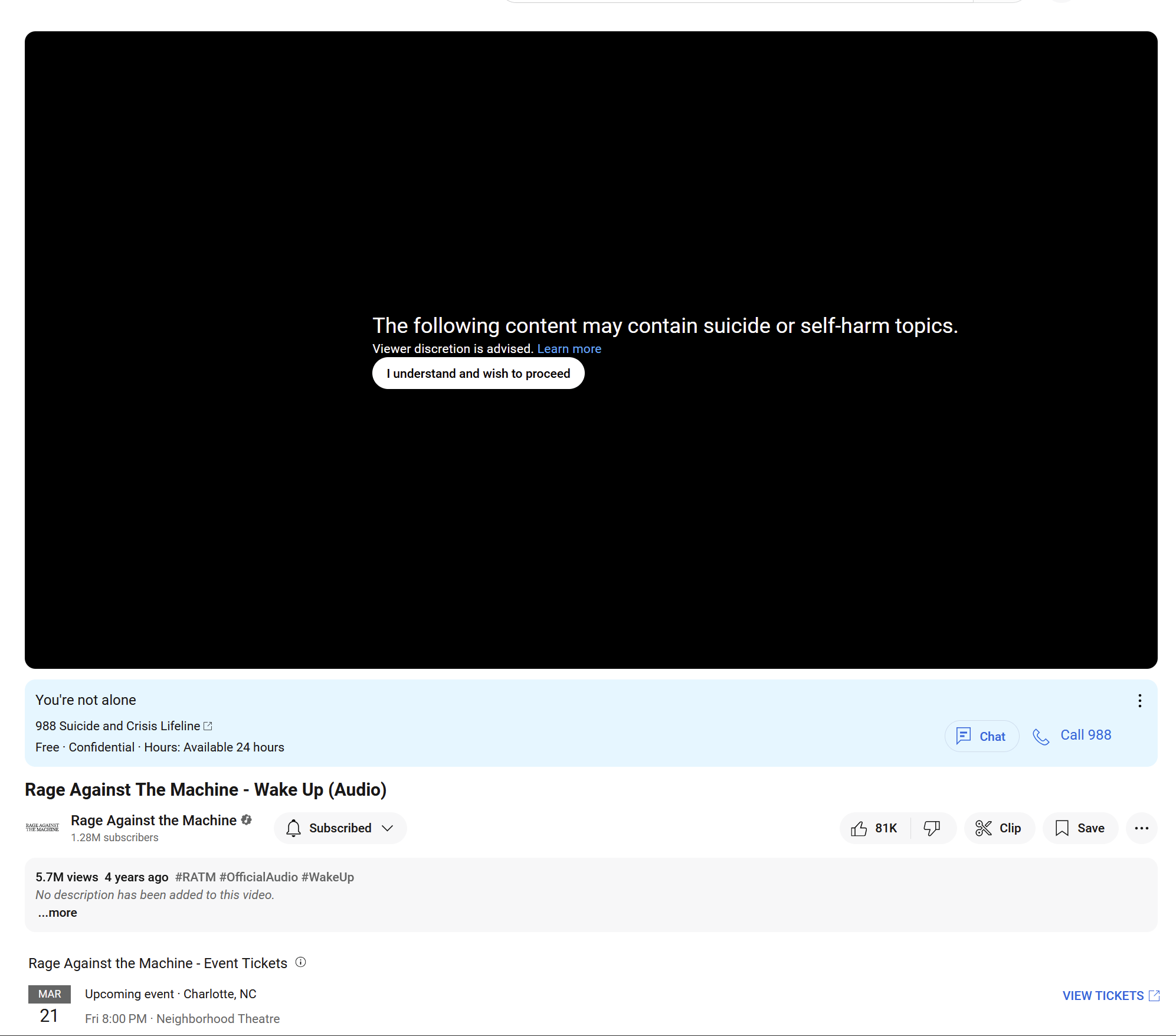
Task: Click the 'You're not alone' heading
Action: click(86, 700)
